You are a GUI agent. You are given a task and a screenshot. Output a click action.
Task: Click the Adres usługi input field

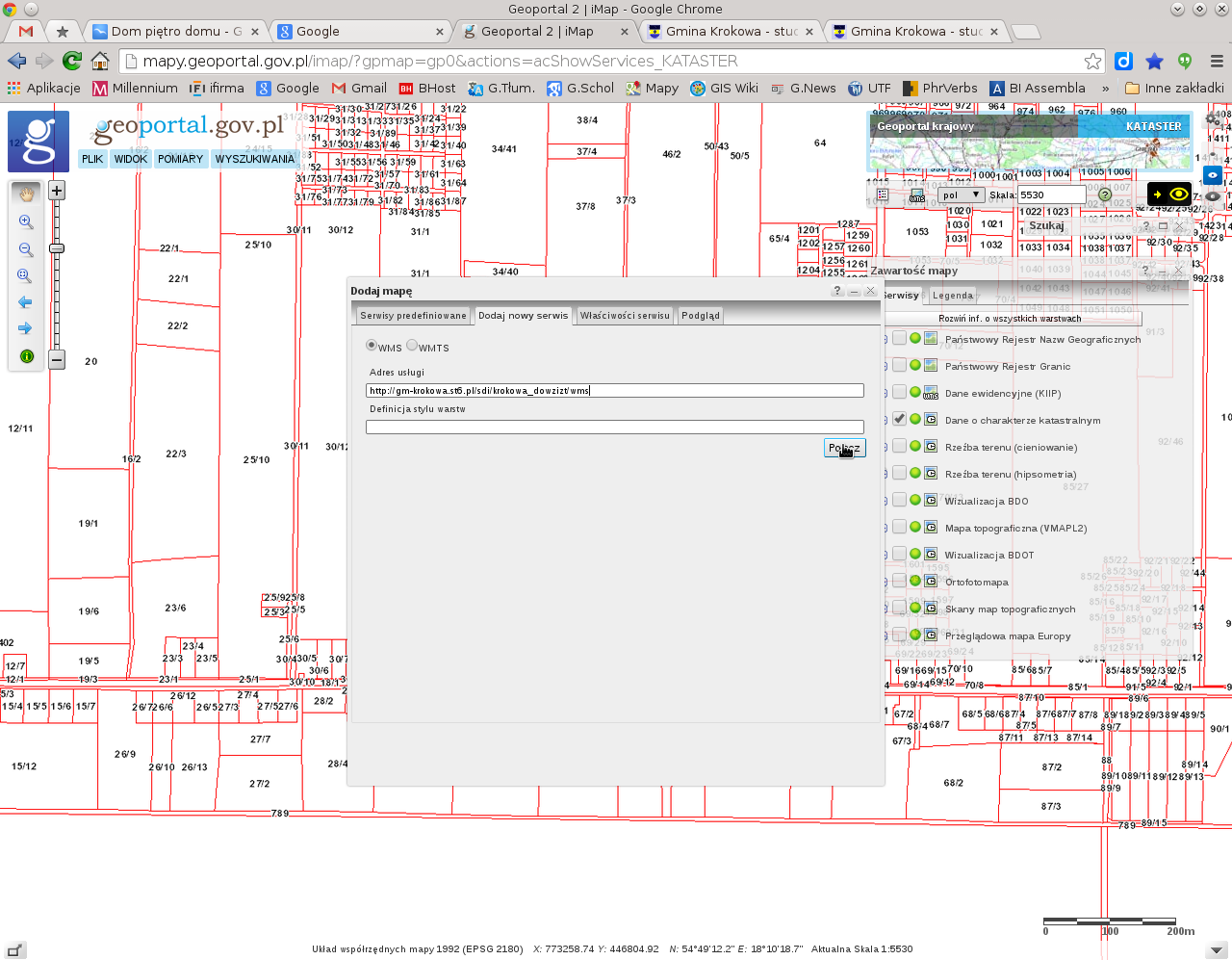point(615,391)
